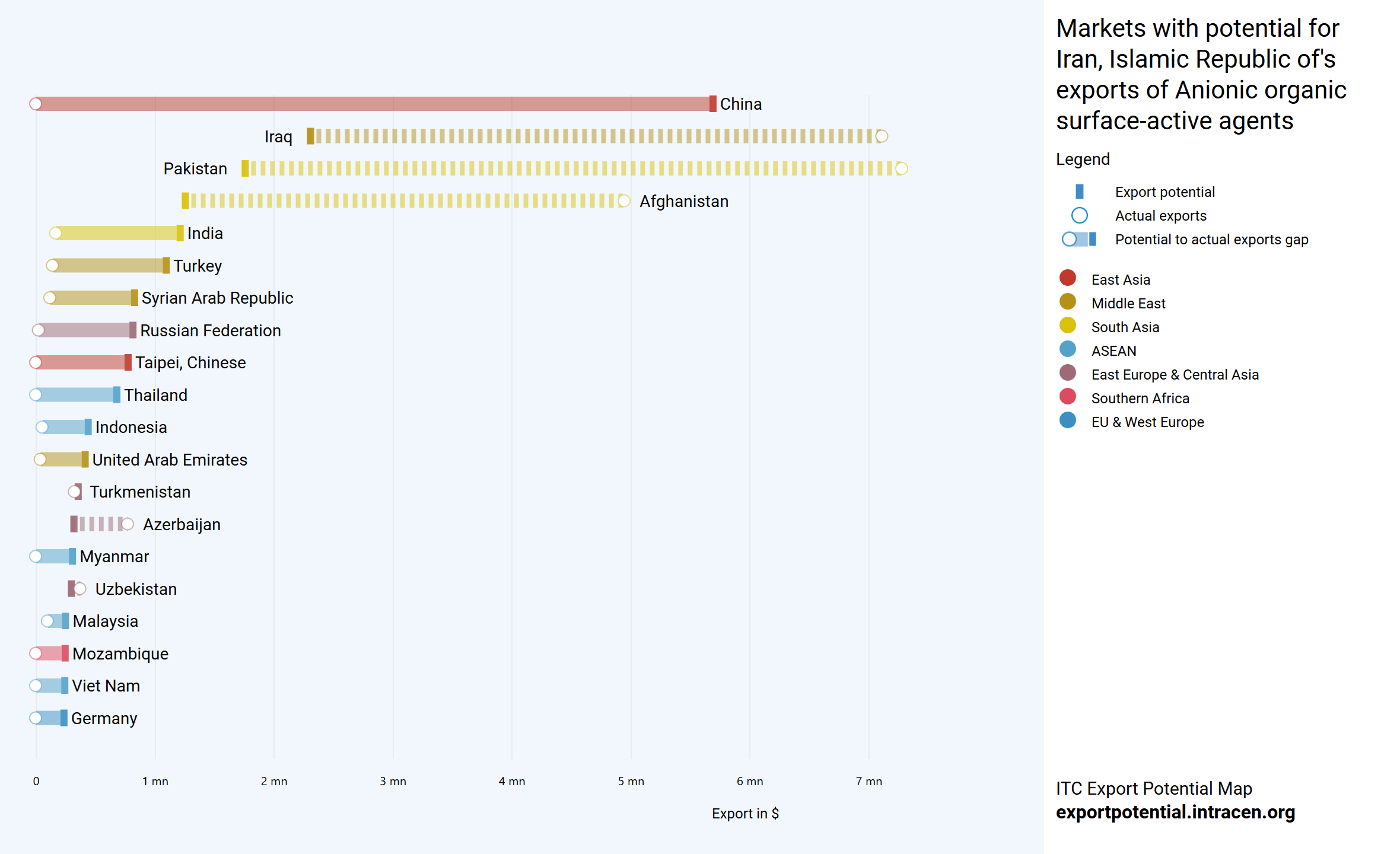Click the East Europe & Central Asia label

pyautogui.click(x=1175, y=375)
